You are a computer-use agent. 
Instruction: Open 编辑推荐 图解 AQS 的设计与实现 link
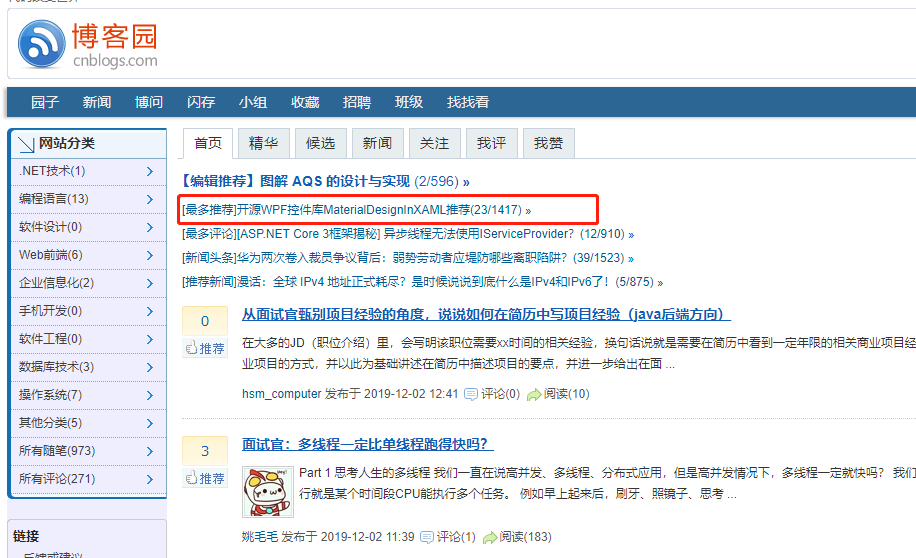(x=325, y=182)
